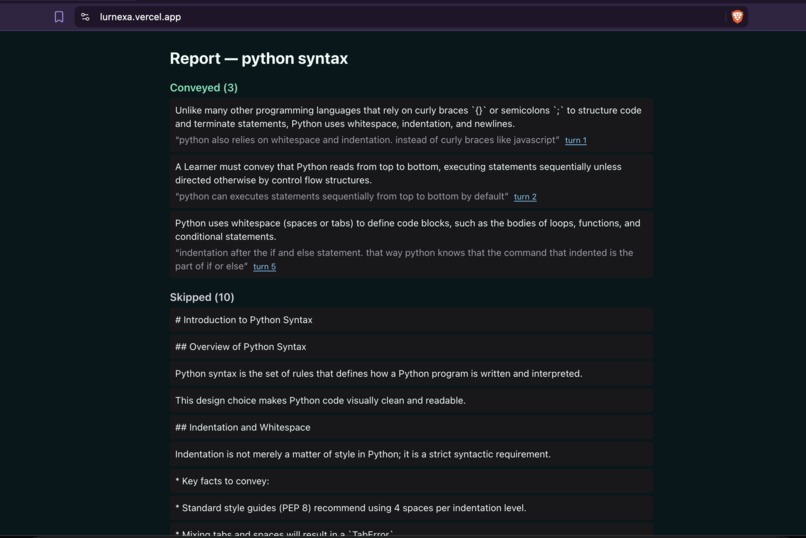
Task: Click the bookmark icon in the browser bar
Action: tap(59, 17)
